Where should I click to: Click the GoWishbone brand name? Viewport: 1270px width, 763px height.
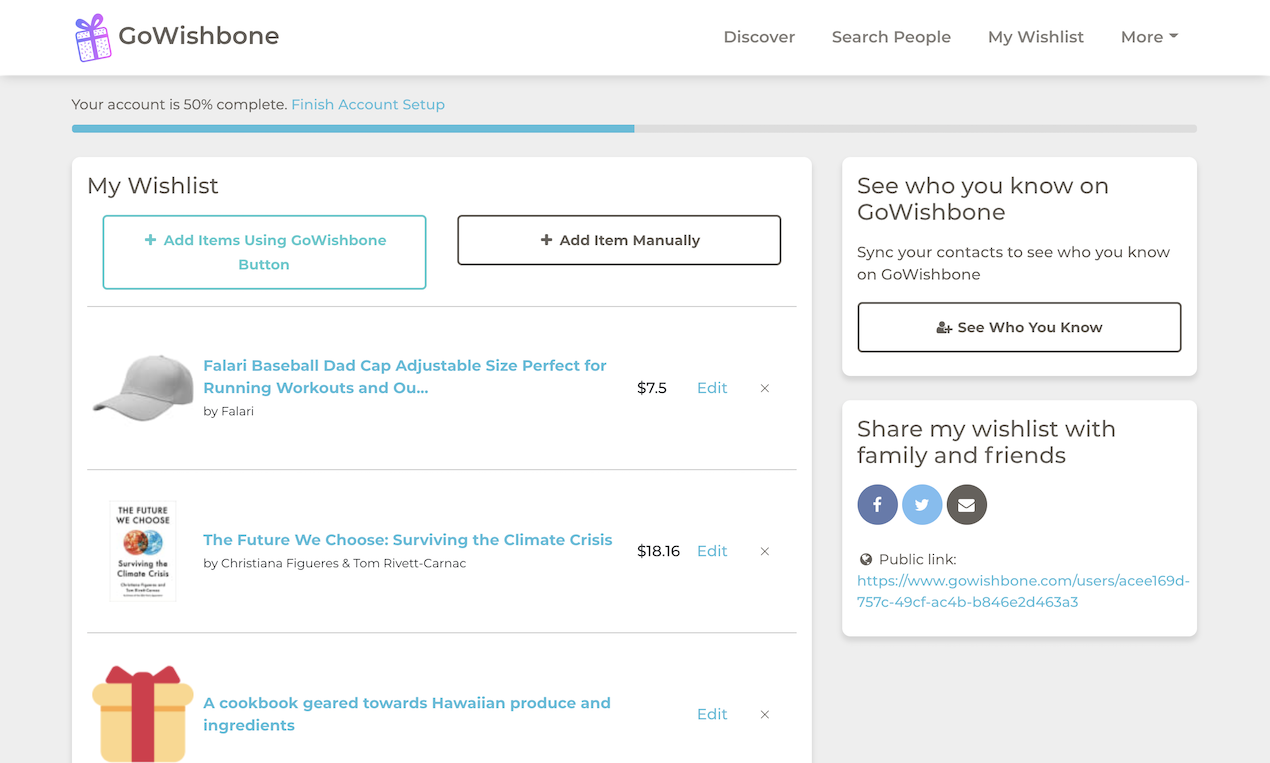(x=199, y=36)
